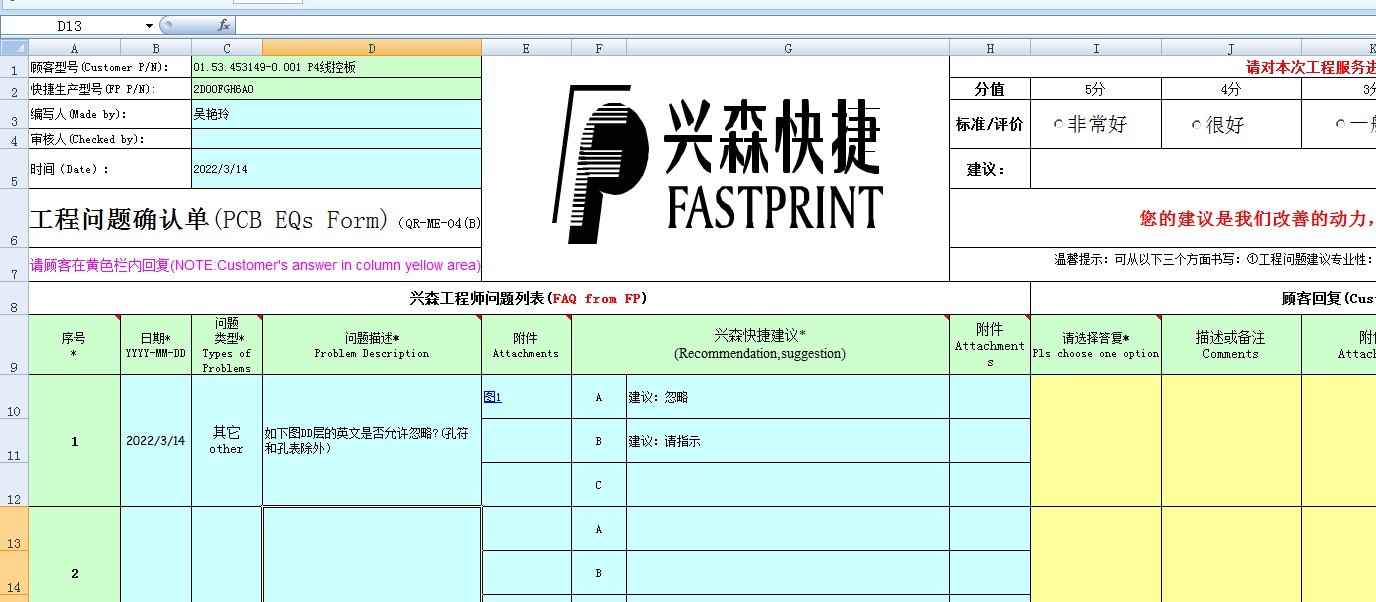The width and height of the screenshot is (1376, 602).
Task: Select column B header
Action: (156, 47)
